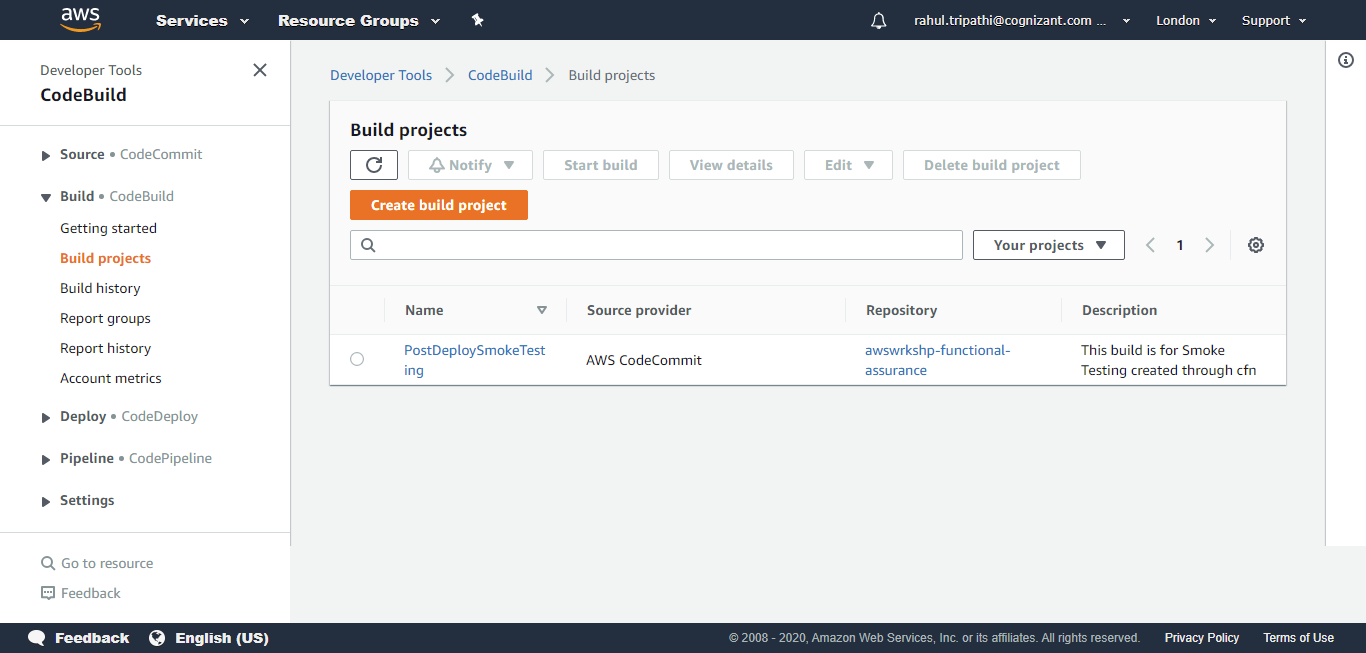The image size is (1366, 653).
Task: Click the Smoke Testing description text
Action: tap(1168, 360)
